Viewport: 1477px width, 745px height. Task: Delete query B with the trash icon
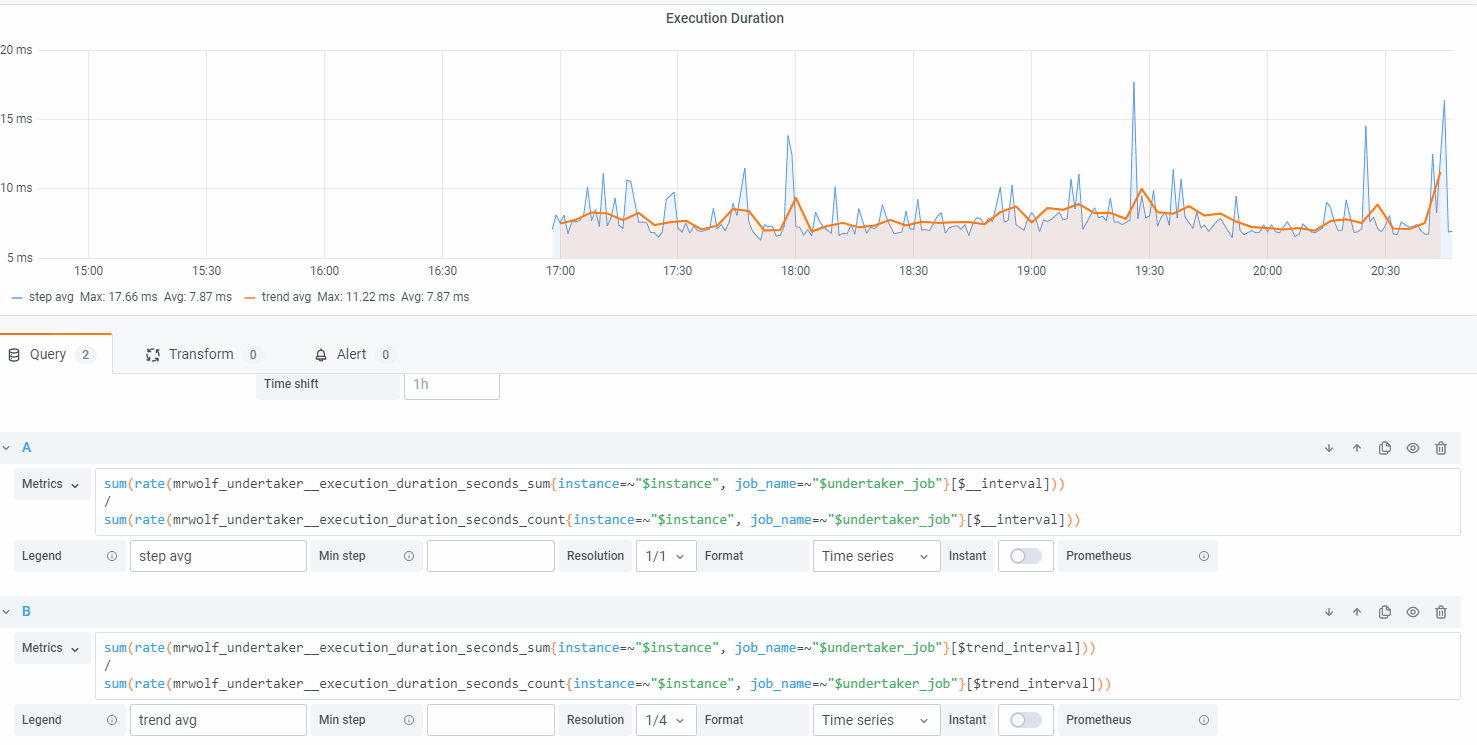click(1440, 611)
